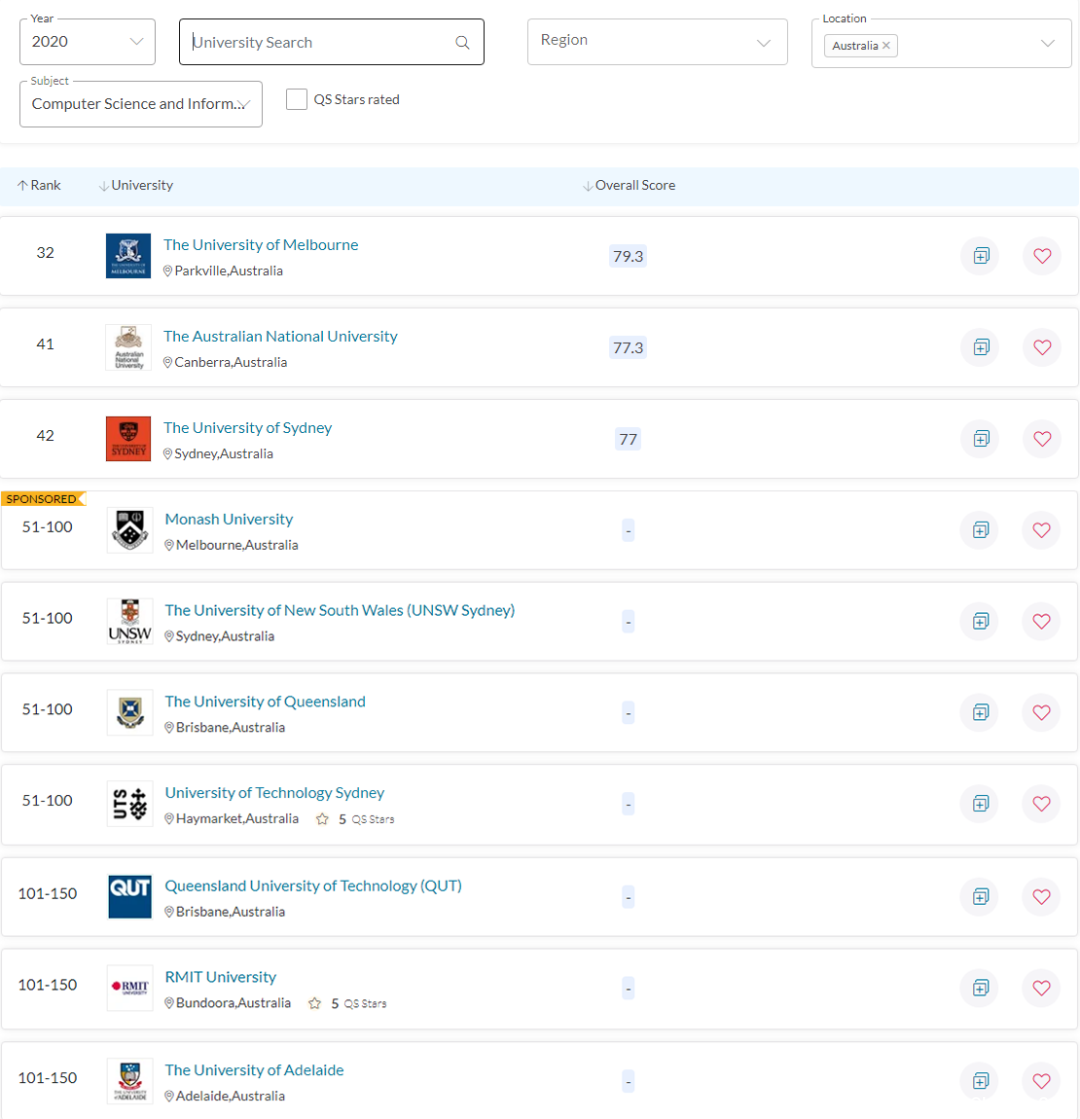
Task: Click the QUT logo
Action: pos(130,896)
